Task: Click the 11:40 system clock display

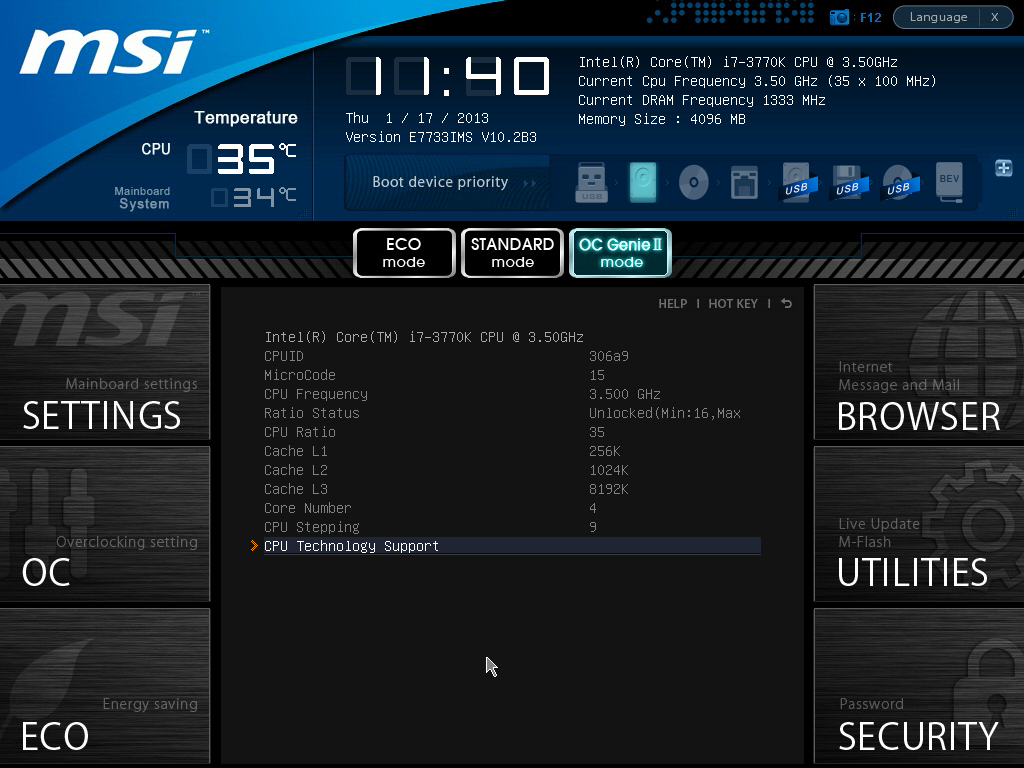Action: click(x=448, y=76)
